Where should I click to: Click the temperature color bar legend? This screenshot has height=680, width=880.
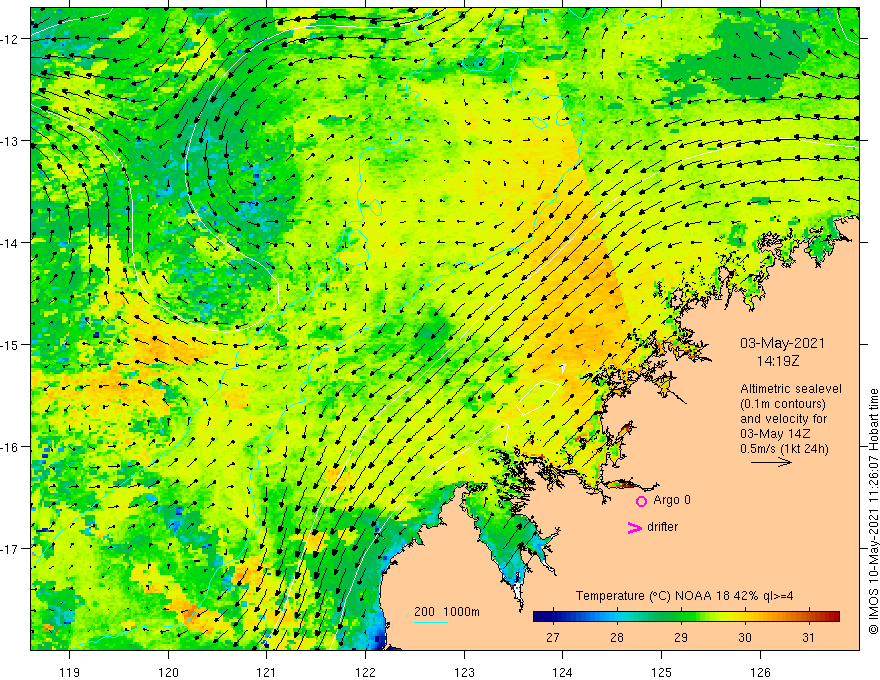coord(686,617)
